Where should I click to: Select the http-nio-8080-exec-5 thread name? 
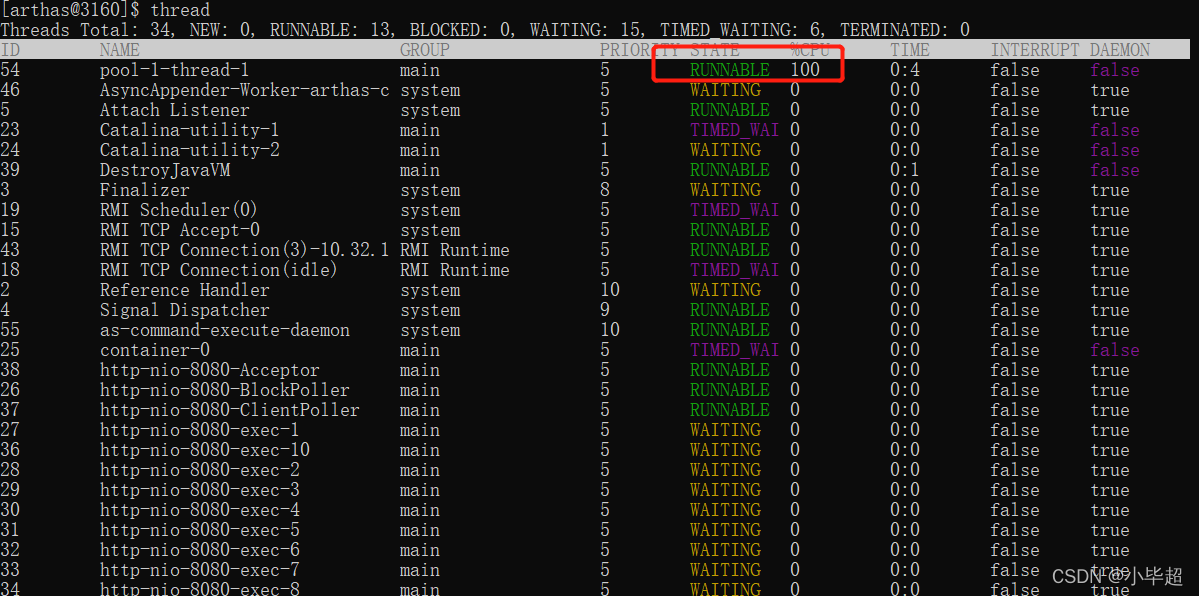pyautogui.click(x=200, y=530)
